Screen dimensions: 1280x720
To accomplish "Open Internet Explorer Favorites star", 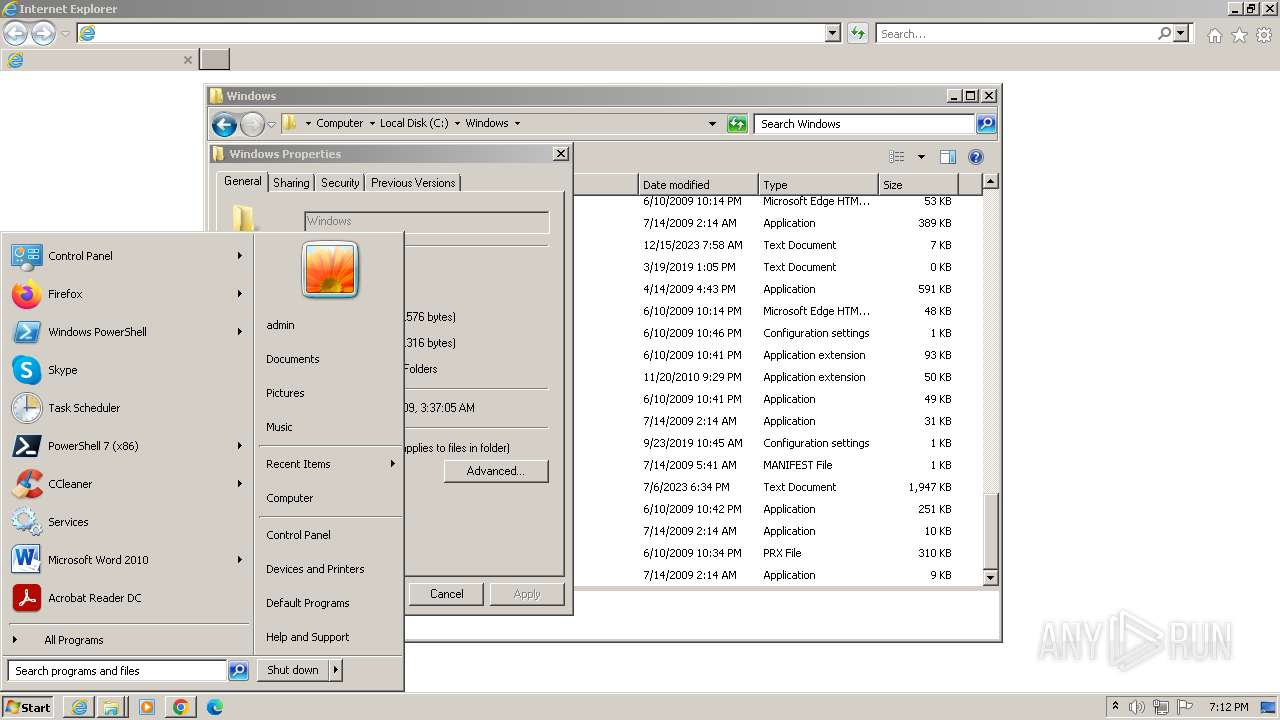I will 1239,35.
